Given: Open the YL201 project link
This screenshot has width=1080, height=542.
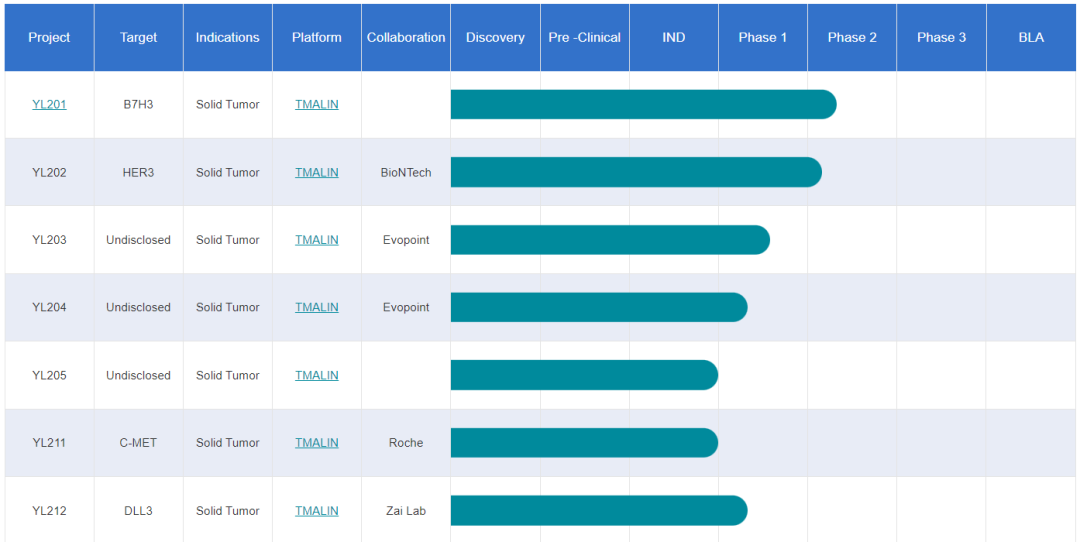Looking at the screenshot, I should click(x=49, y=105).
